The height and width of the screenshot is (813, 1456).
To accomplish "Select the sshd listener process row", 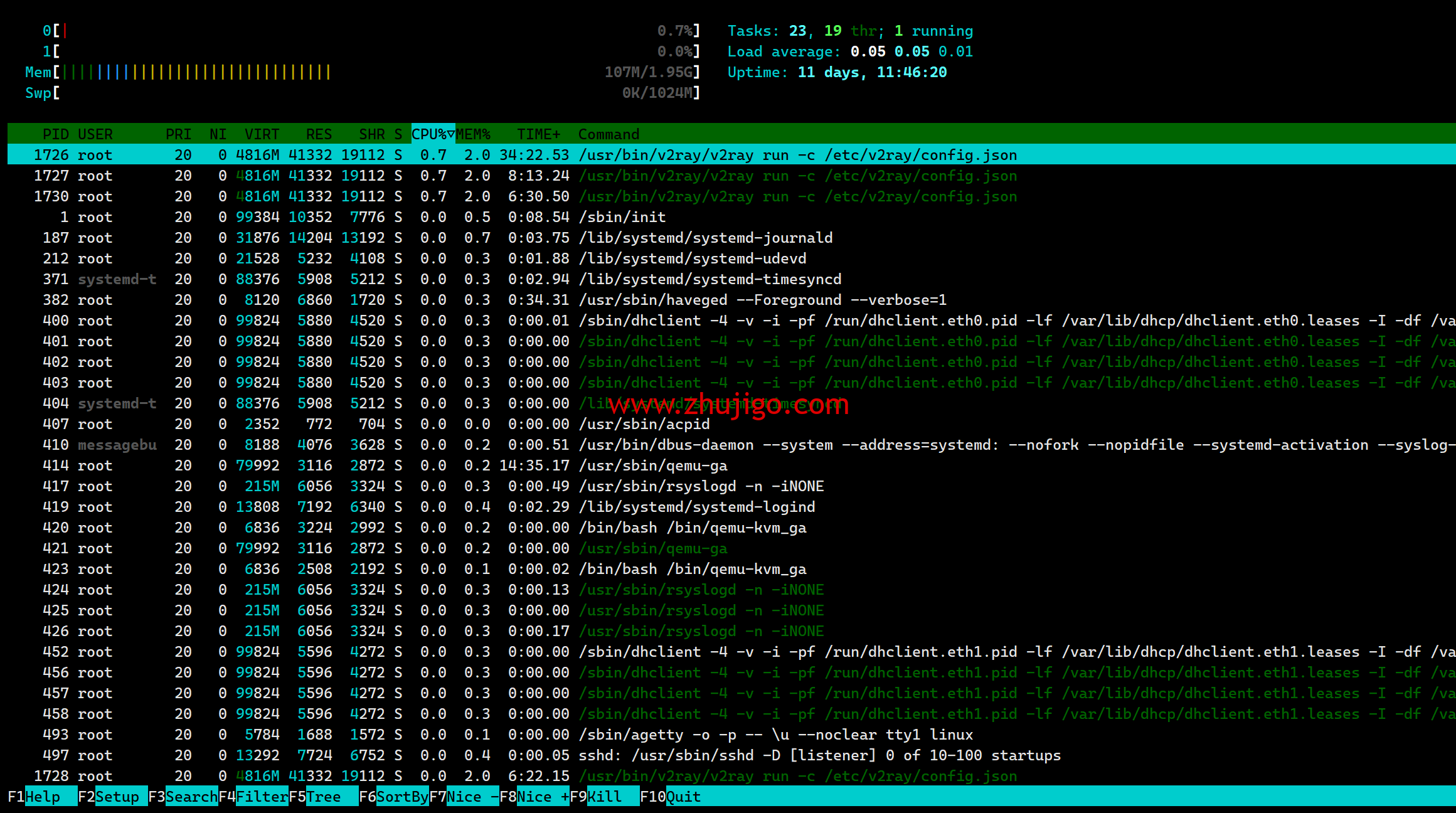I will [819, 755].
